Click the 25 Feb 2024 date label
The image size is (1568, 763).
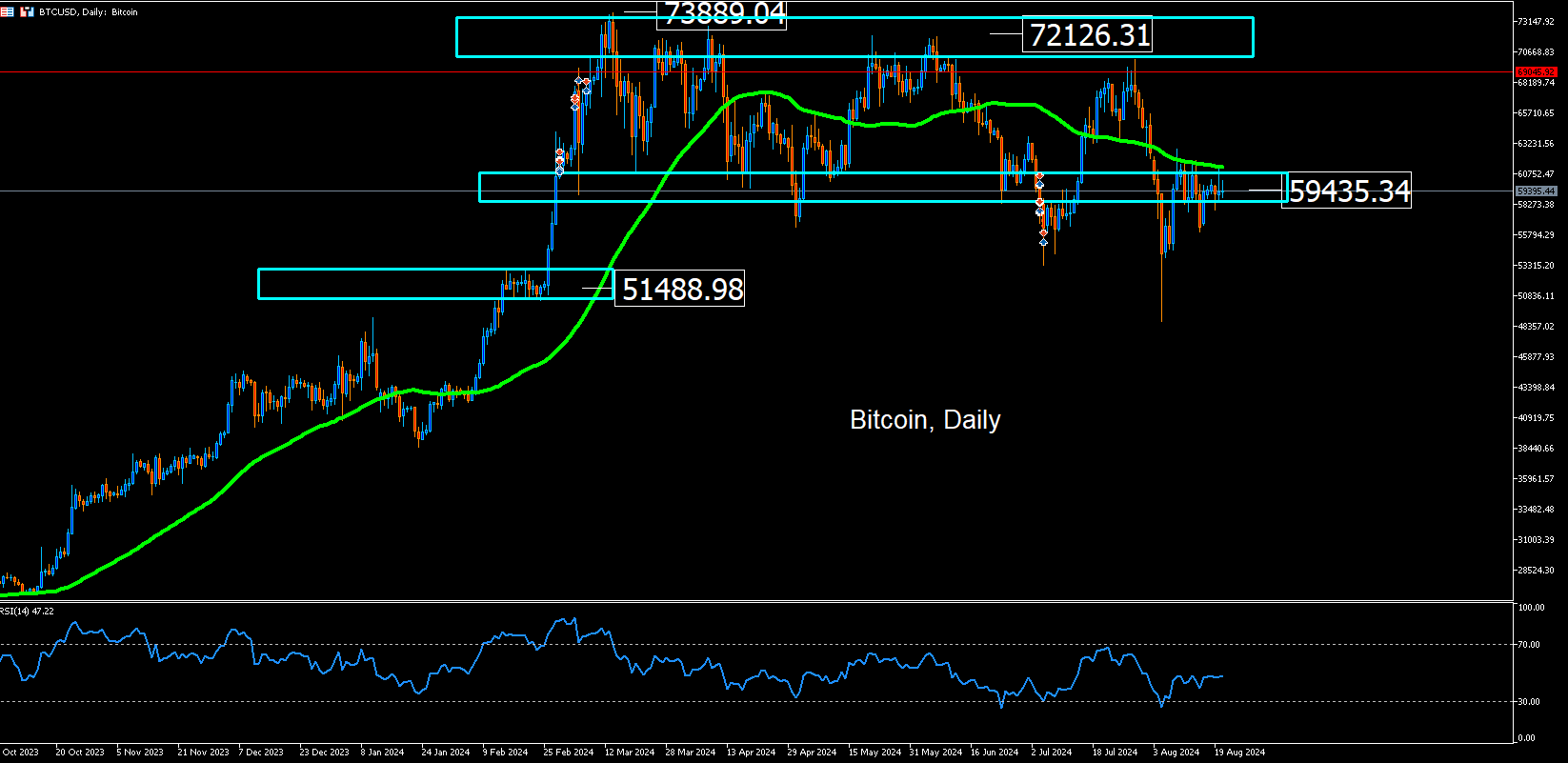[x=569, y=753]
